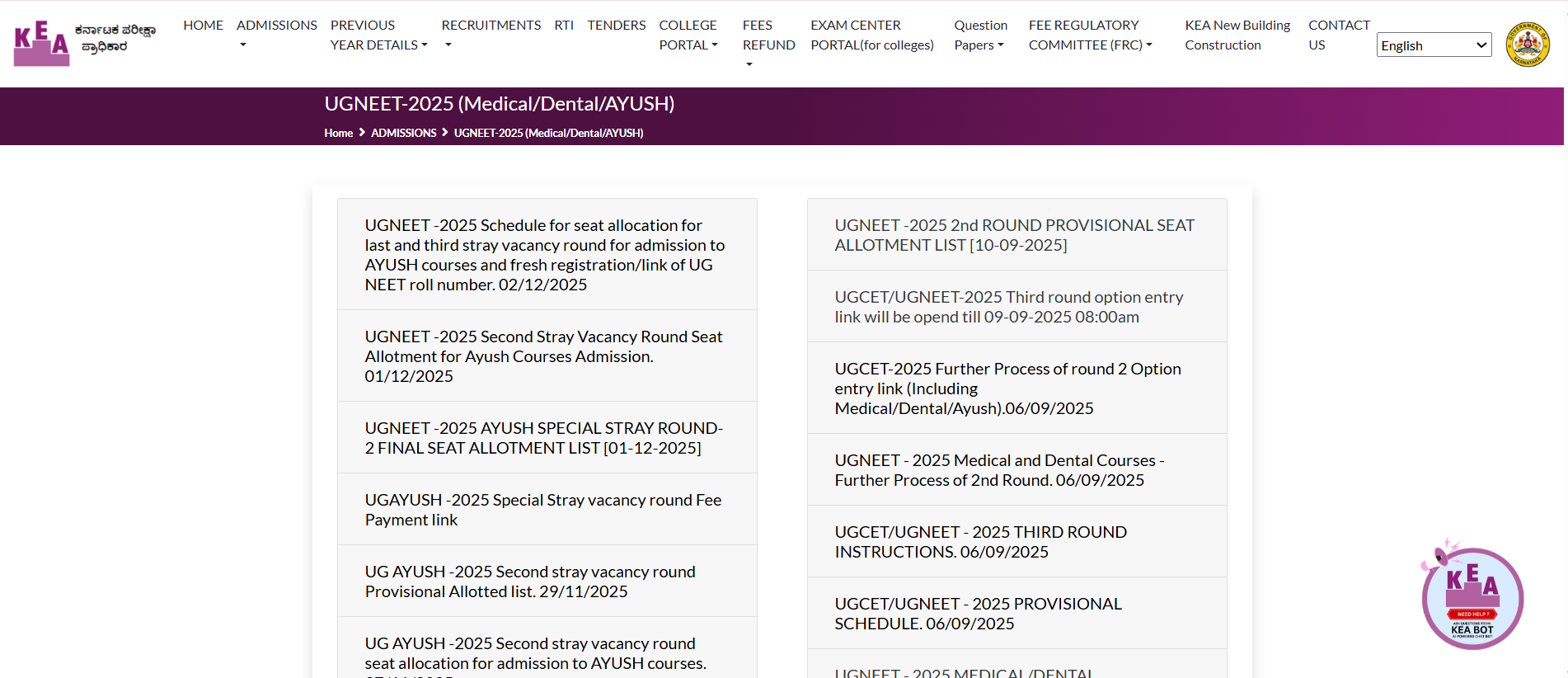Image resolution: width=1568 pixels, height=678 pixels.
Task: Open KEA New Building Construction page
Action: pyautogui.click(x=1237, y=35)
